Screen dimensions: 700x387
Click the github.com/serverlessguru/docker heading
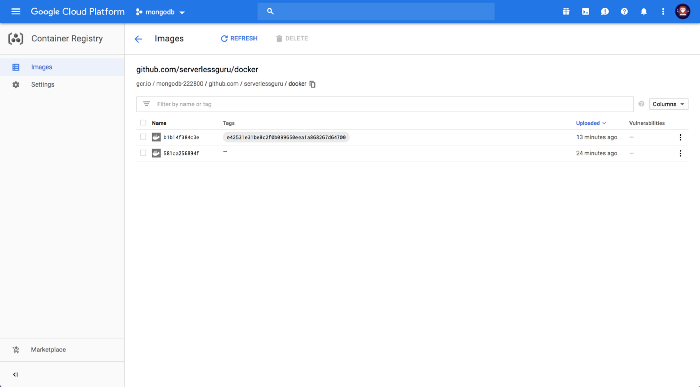[x=197, y=69]
